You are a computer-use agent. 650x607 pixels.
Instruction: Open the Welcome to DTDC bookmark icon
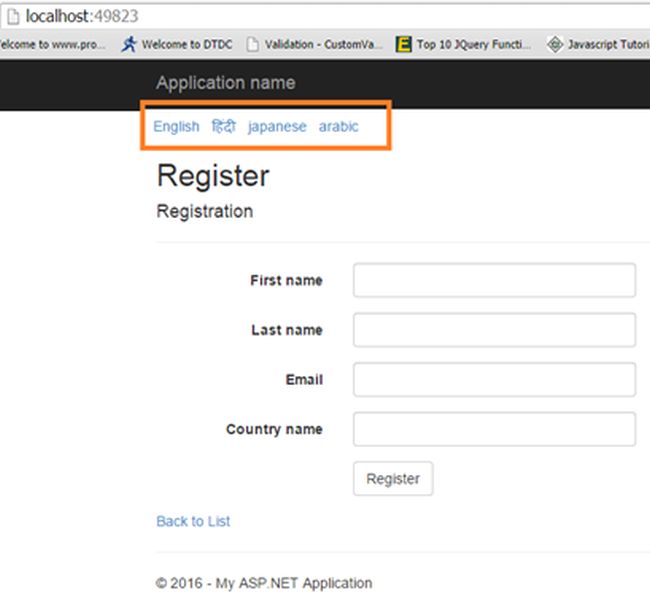coord(129,44)
